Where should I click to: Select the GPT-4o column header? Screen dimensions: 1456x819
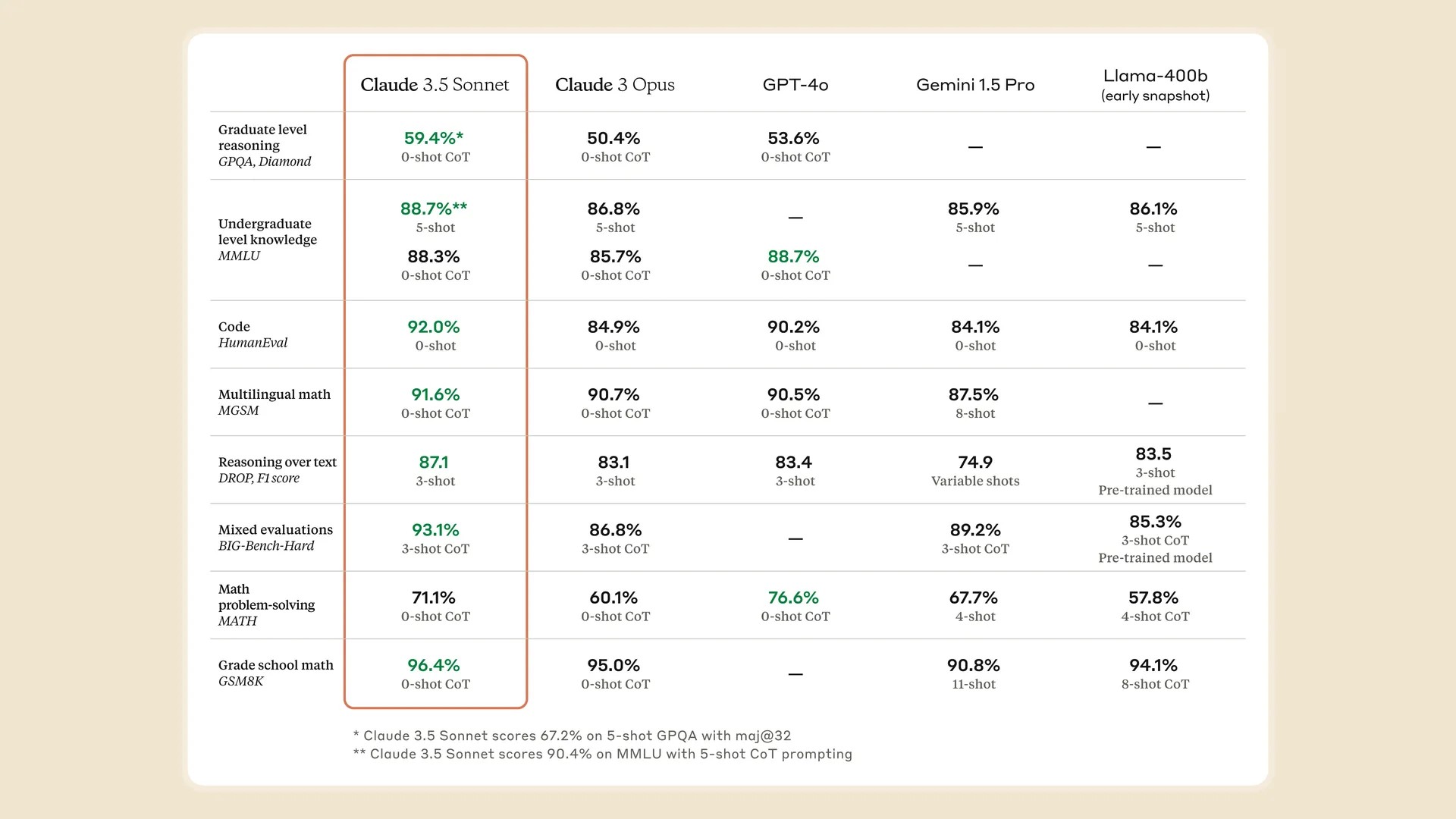coord(795,85)
